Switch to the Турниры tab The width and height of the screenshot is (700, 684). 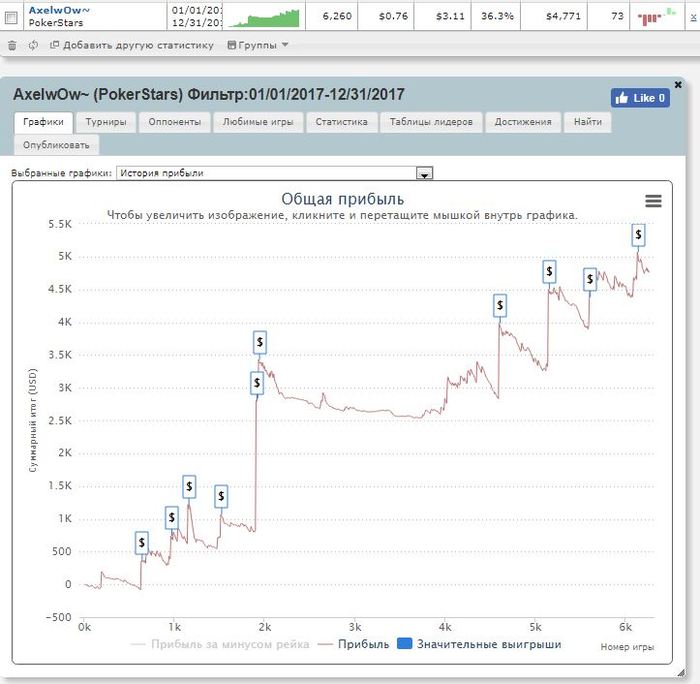pyautogui.click(x=106, y=122)
